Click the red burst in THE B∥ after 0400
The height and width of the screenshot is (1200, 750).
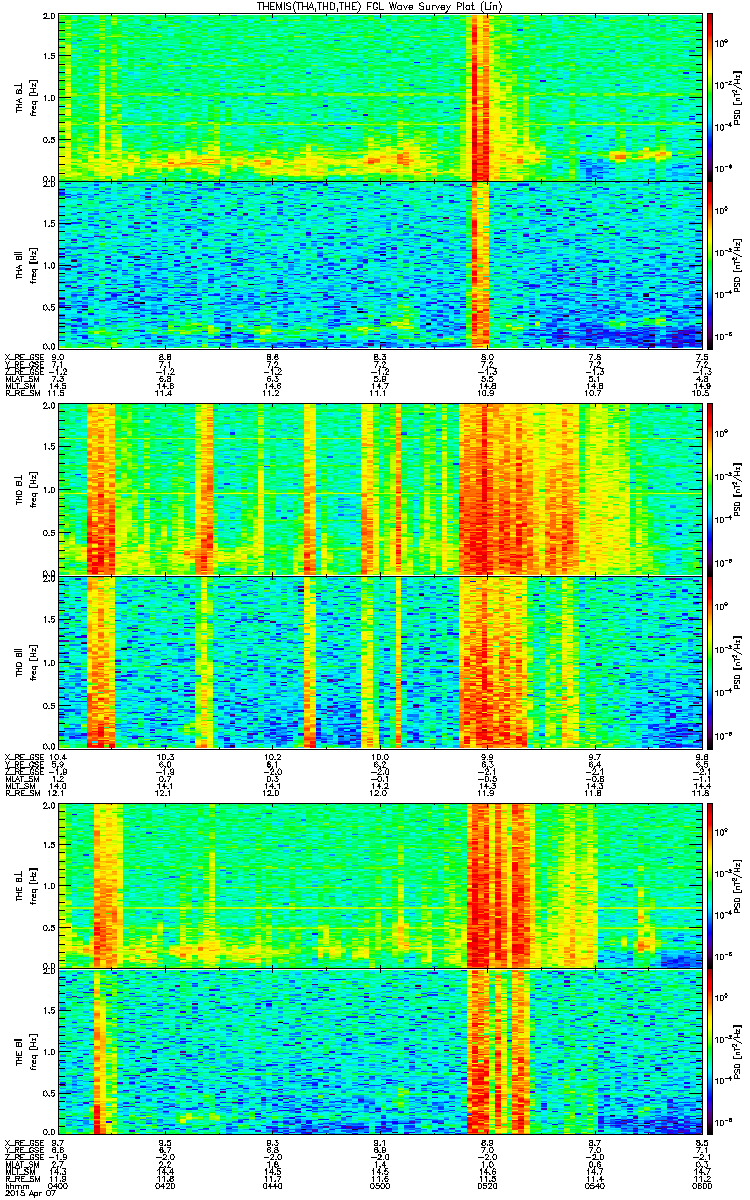[x=99, y=1052]
